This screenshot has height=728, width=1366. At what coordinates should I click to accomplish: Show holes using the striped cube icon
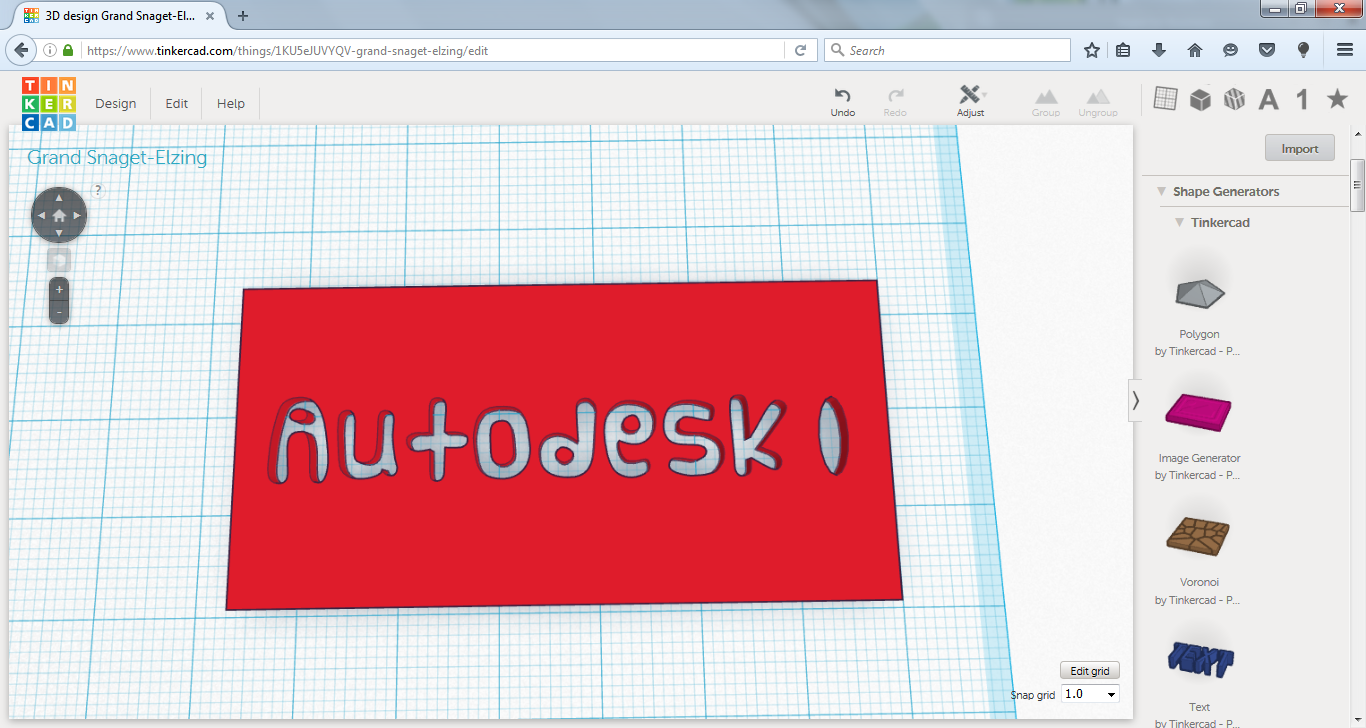[1233, 98]
